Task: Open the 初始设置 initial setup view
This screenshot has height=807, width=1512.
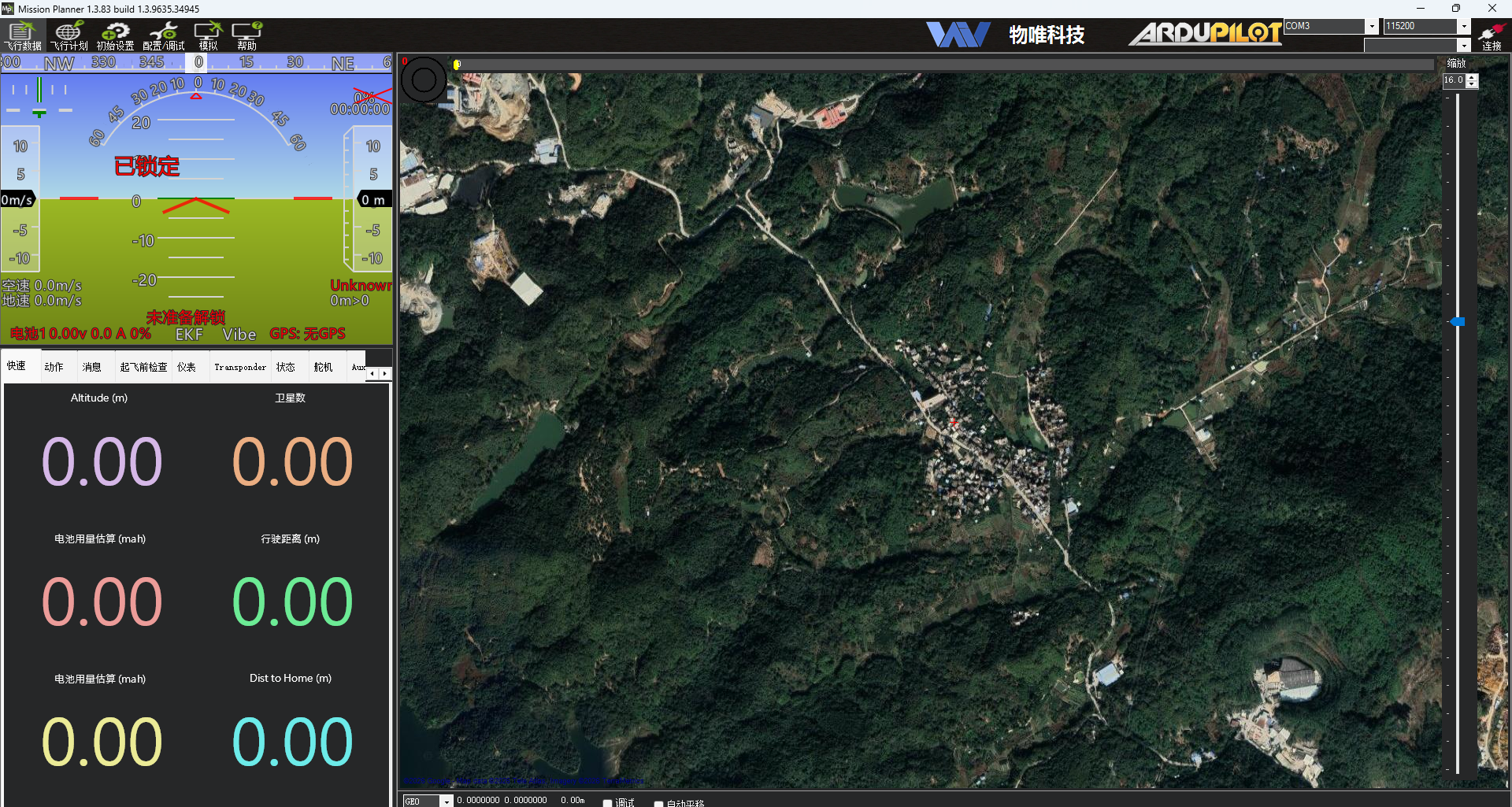Action: pos(115,36)
